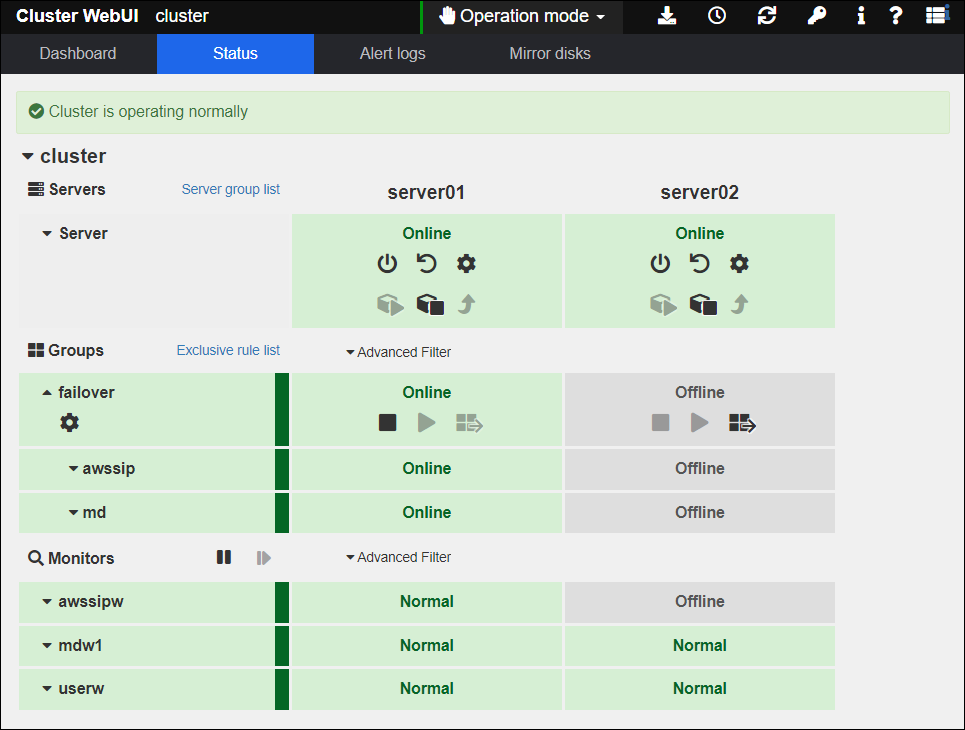
Task: Click the Monitors section heading
Action: click(71, 558)
